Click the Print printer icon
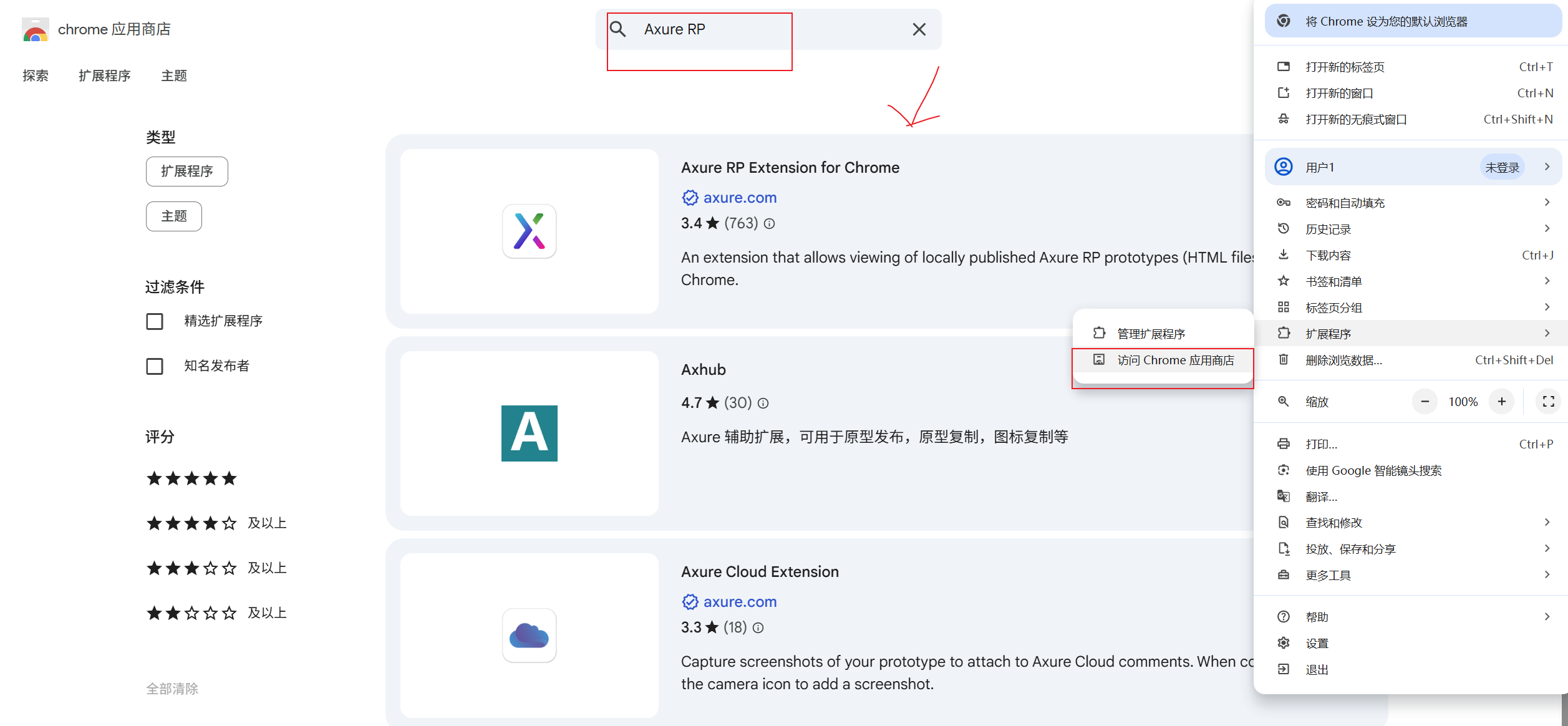The image size is (1568, 726). (1284, 444)
